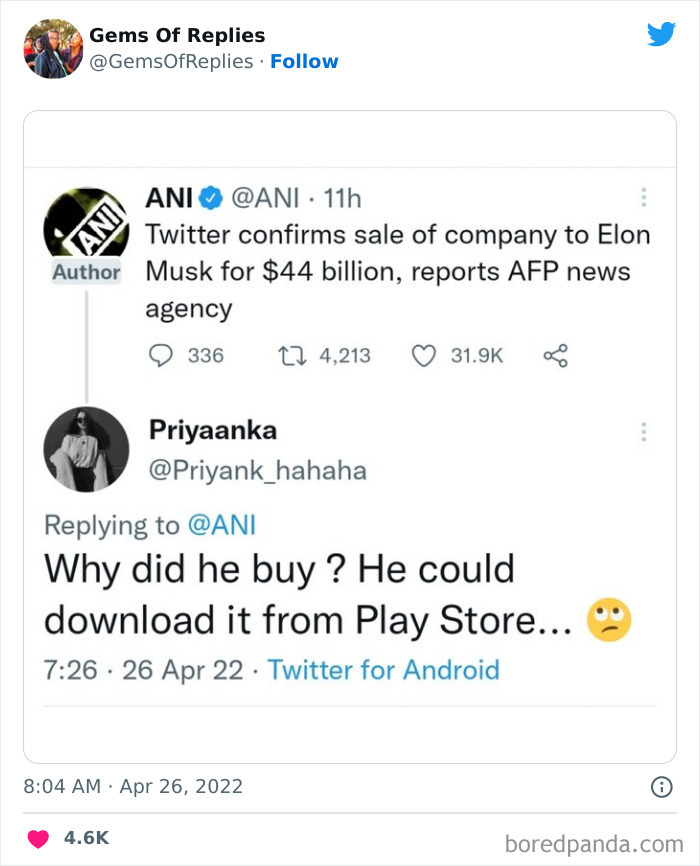Viewport: 700px width, 866px height.
Task: Click the Twitter bird logo
Action: point(662,33)
